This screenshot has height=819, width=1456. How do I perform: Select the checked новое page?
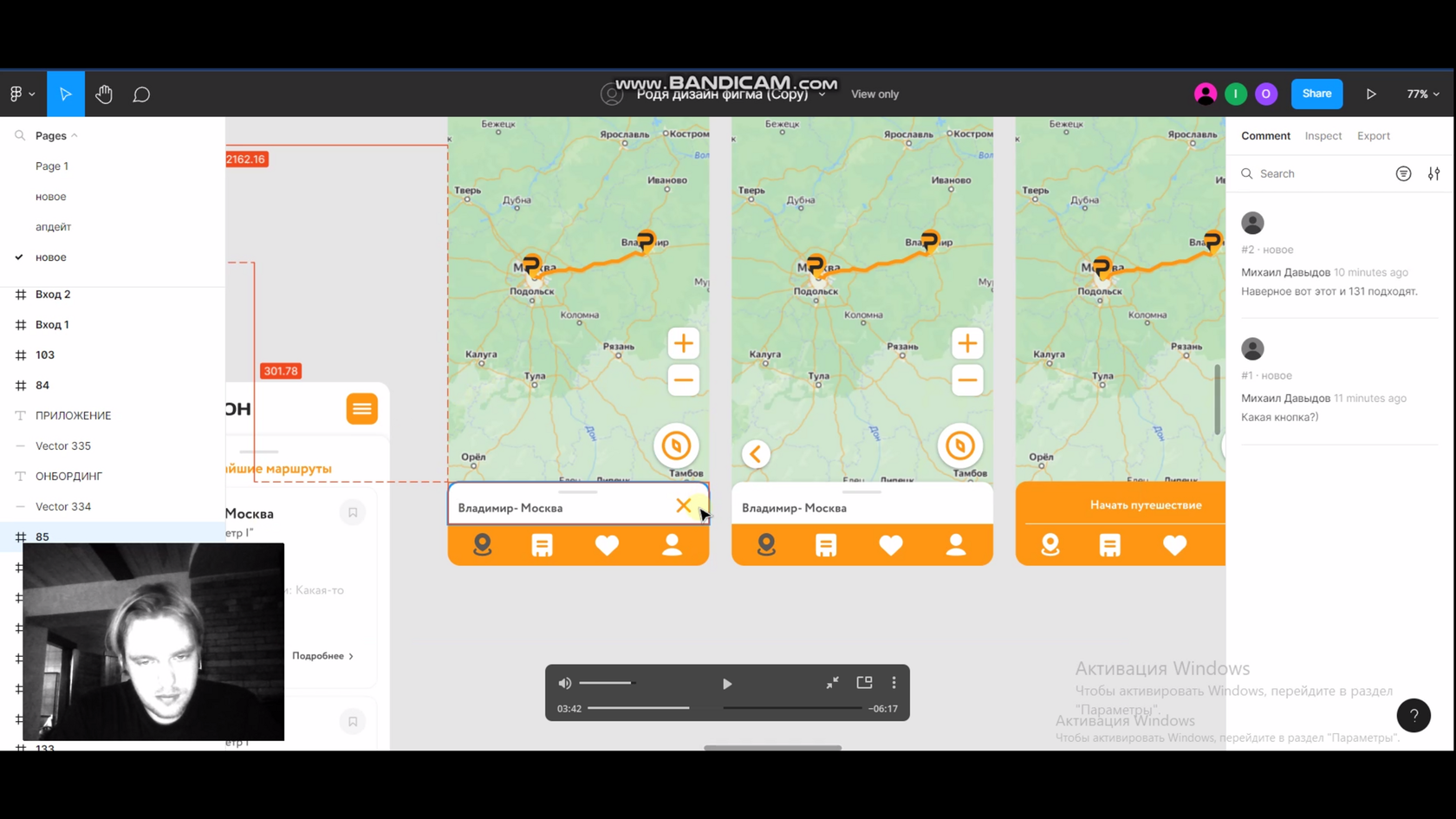click(x=51, y=257)
